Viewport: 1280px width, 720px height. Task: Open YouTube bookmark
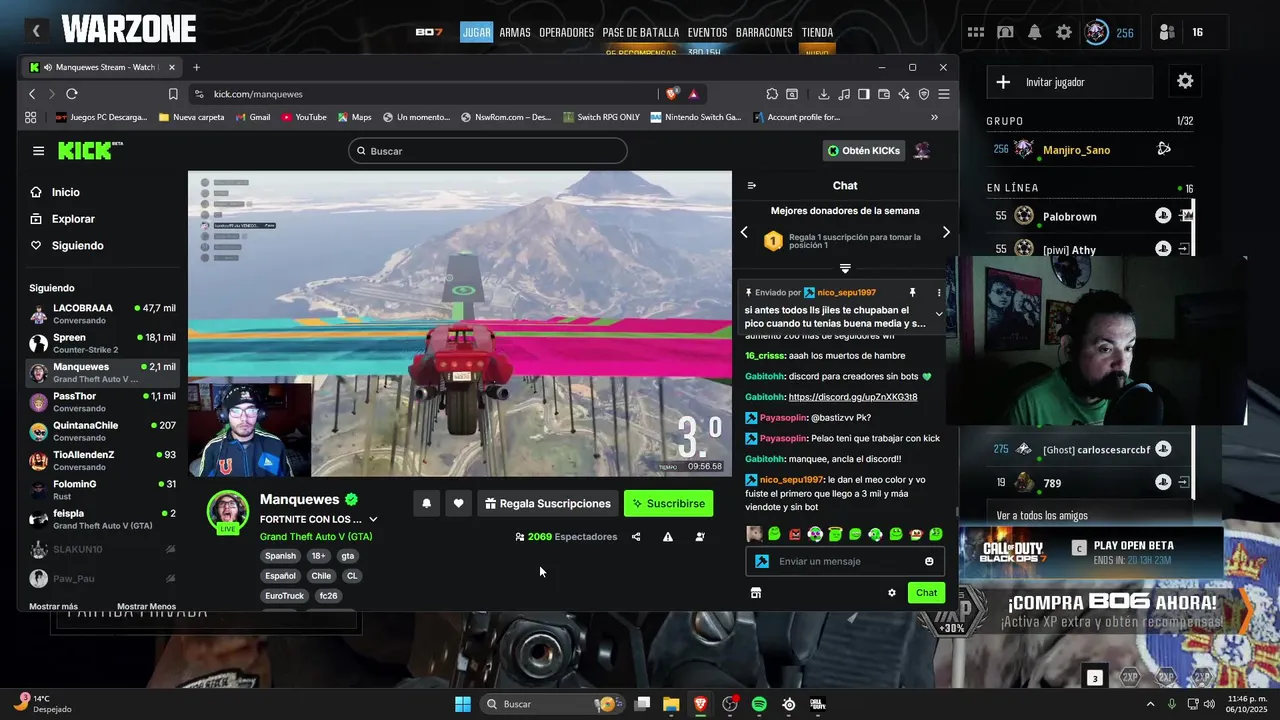[304, 117]
